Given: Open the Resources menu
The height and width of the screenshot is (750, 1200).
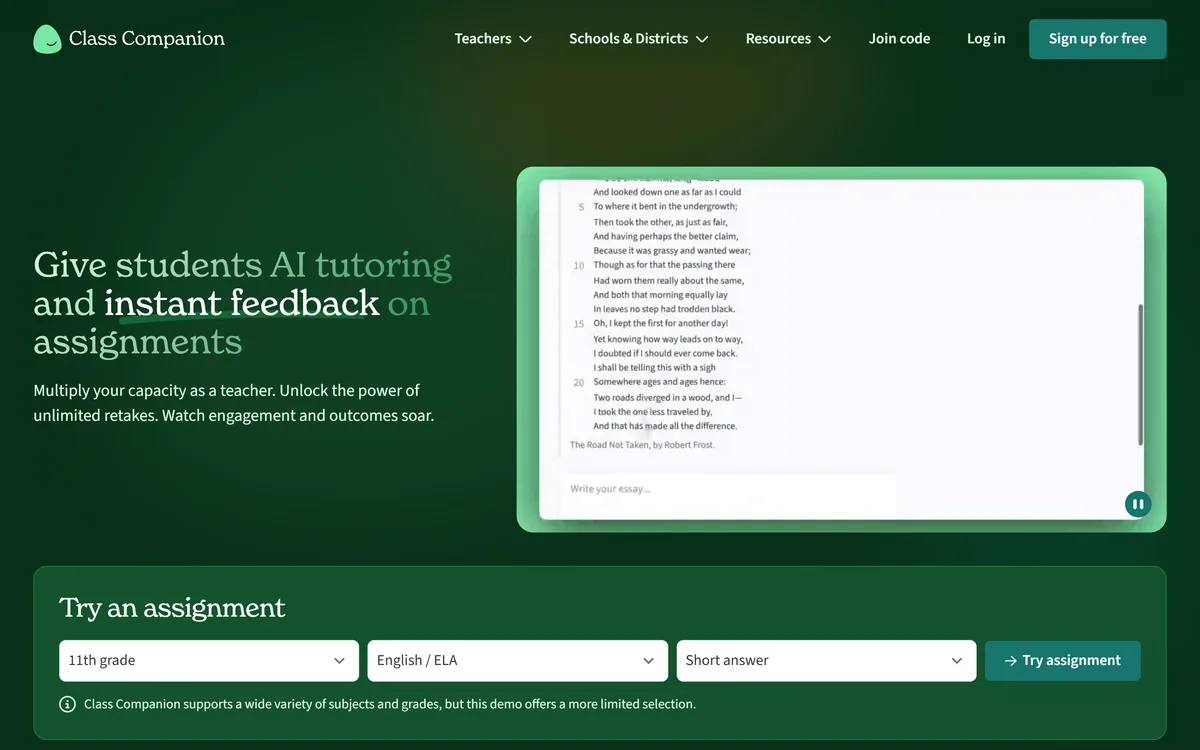Looking at the screenshot, I should (x=788, y=39).
